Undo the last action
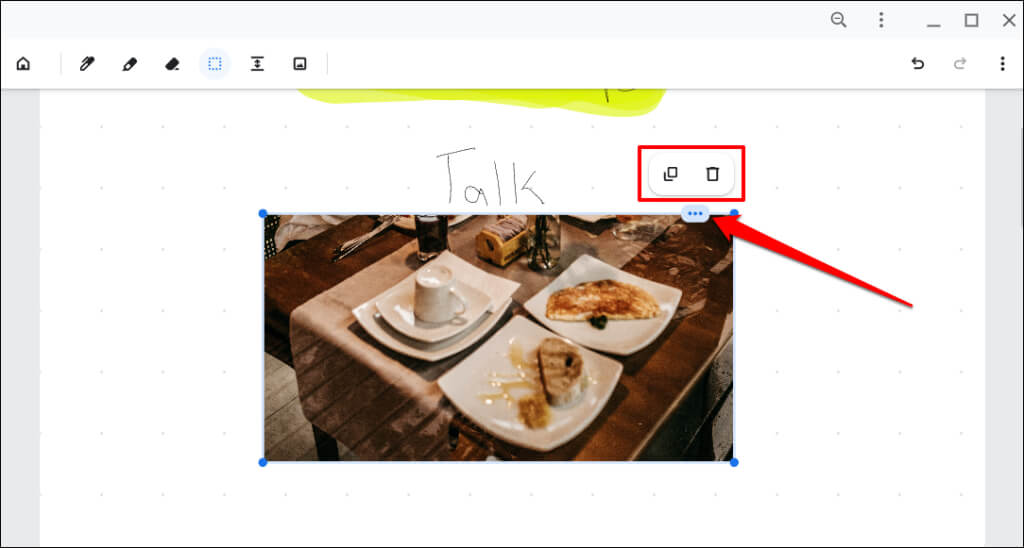1024x548 pixels. pyautogui.click(x=918, y=64)
